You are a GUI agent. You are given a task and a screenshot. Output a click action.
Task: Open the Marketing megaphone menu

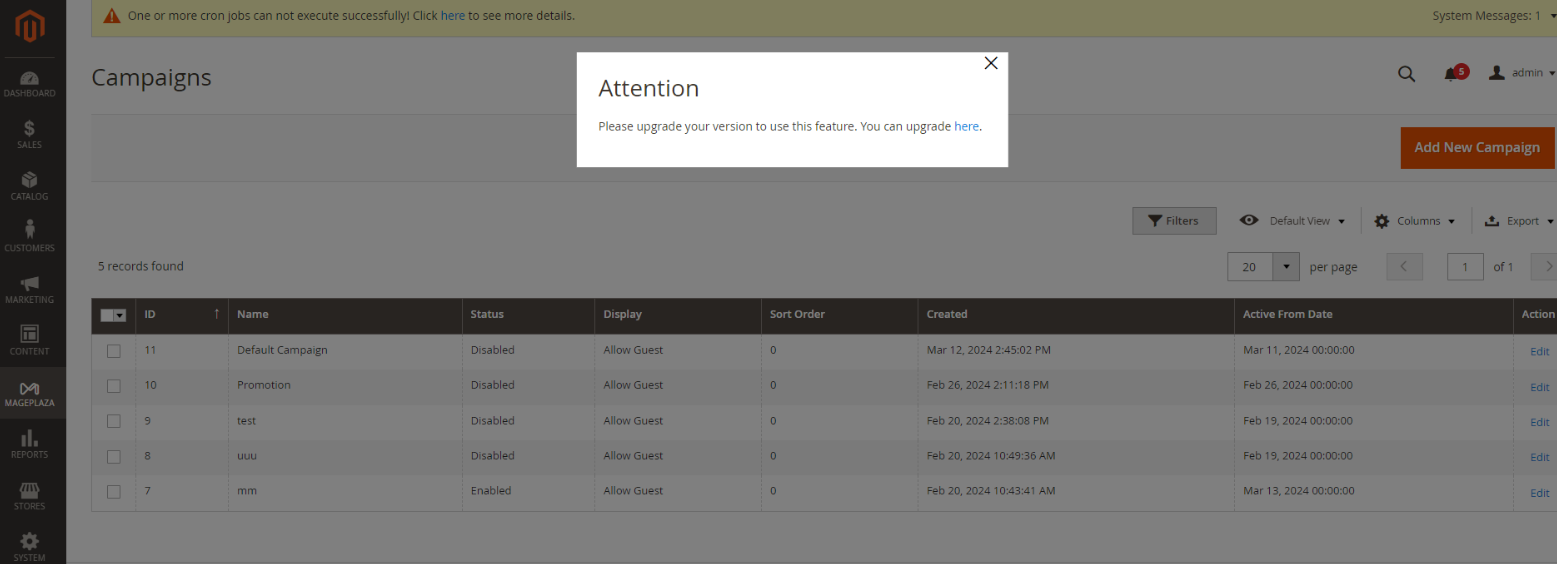[29, 290]
